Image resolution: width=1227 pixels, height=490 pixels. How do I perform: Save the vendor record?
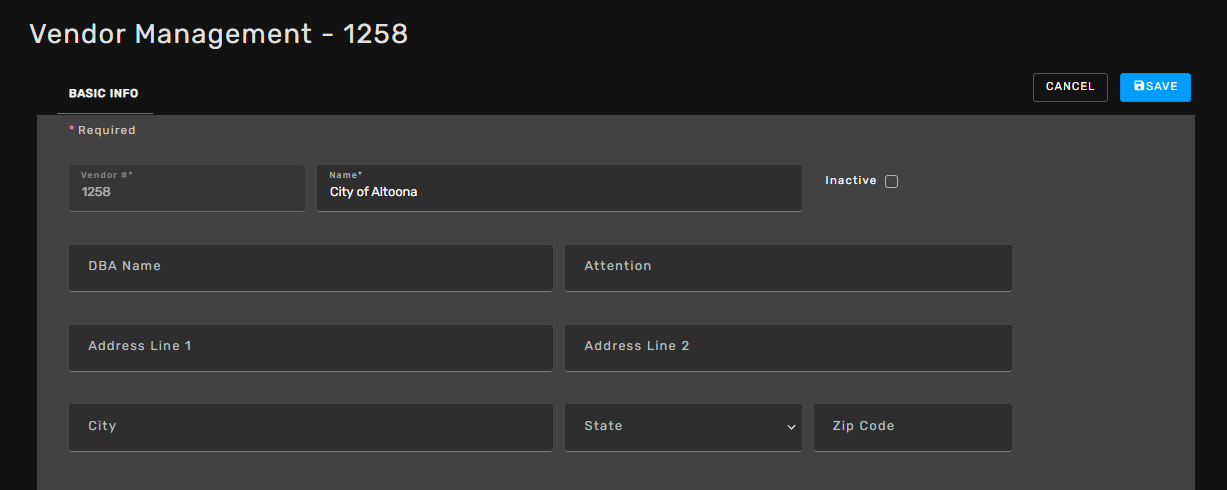[1155, 87]
